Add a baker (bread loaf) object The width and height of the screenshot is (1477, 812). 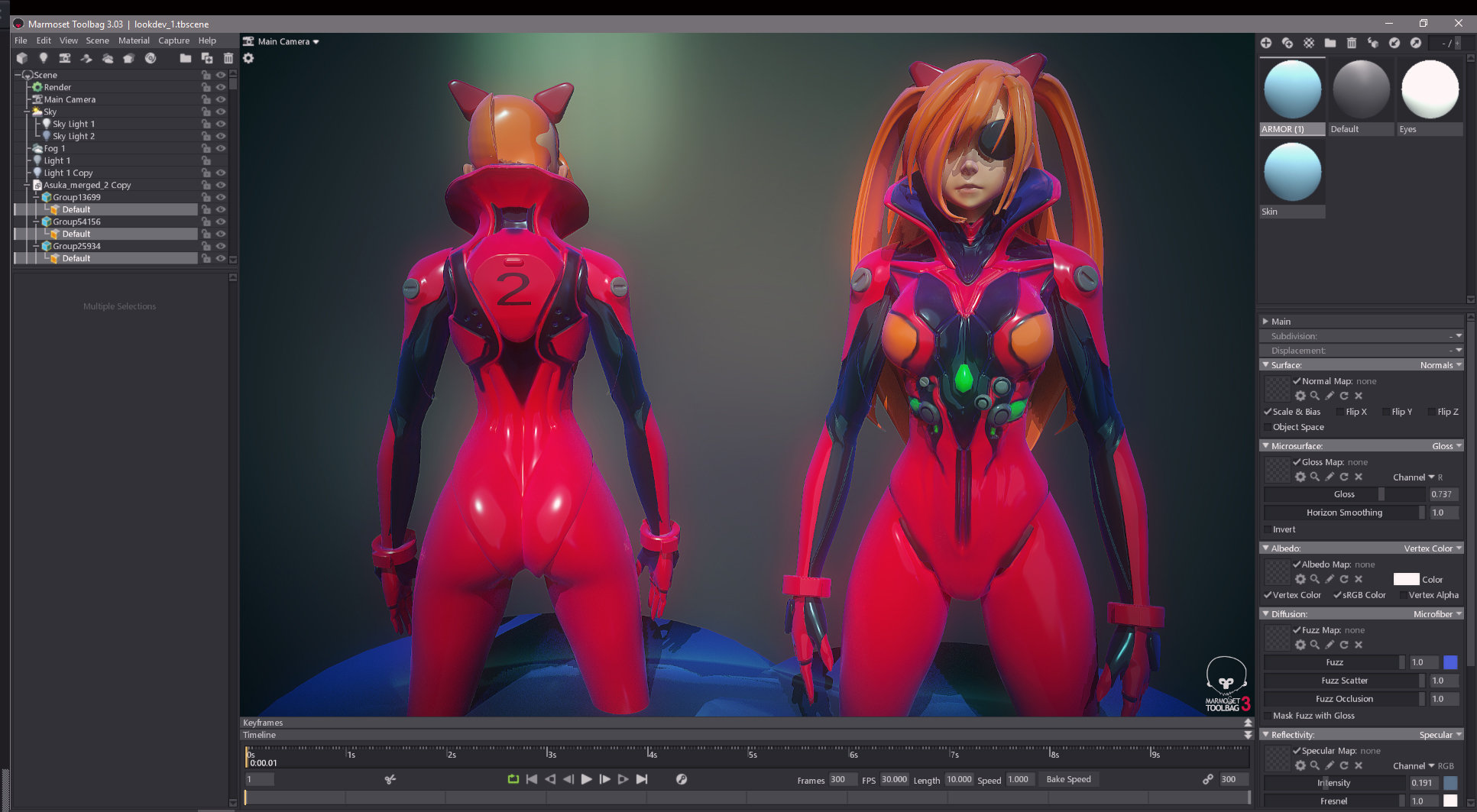point(129,58)
